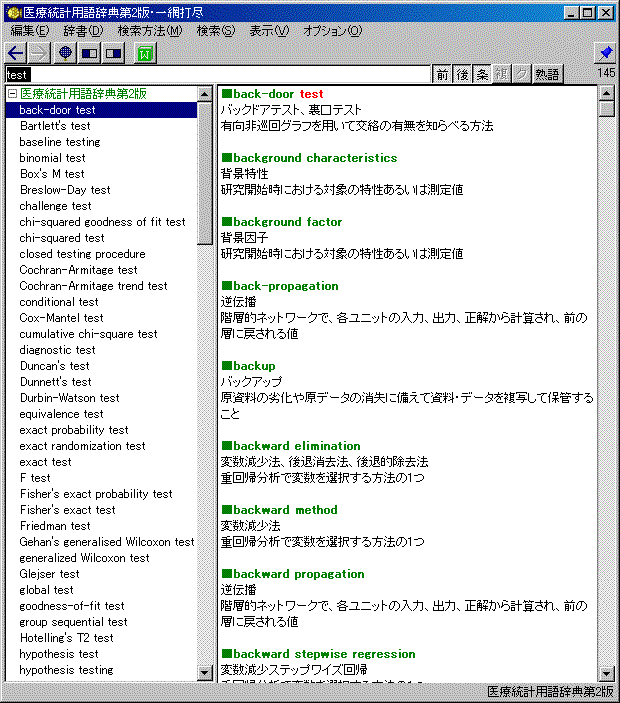Viewport: 620px width, 703px height.
Task: Click the left-pane layout icon
Action: 89,53
